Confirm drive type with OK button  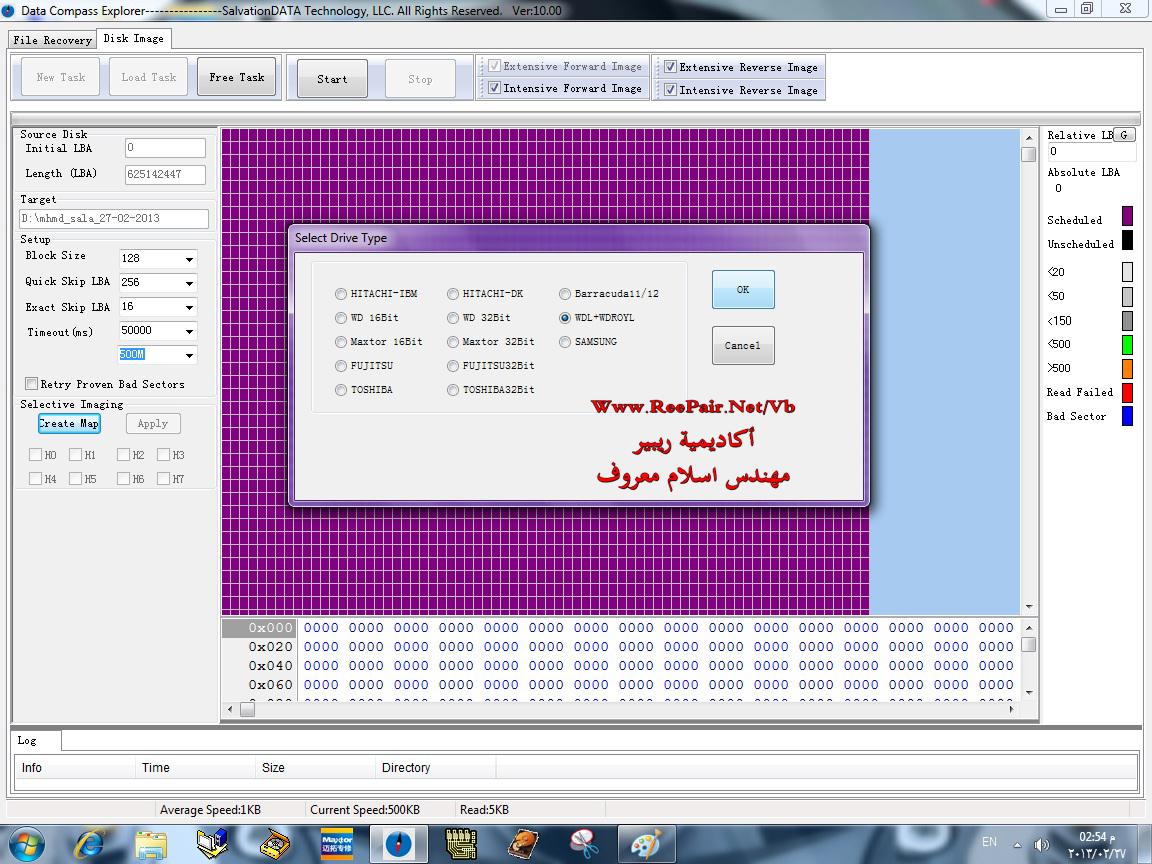pos(742,290)
